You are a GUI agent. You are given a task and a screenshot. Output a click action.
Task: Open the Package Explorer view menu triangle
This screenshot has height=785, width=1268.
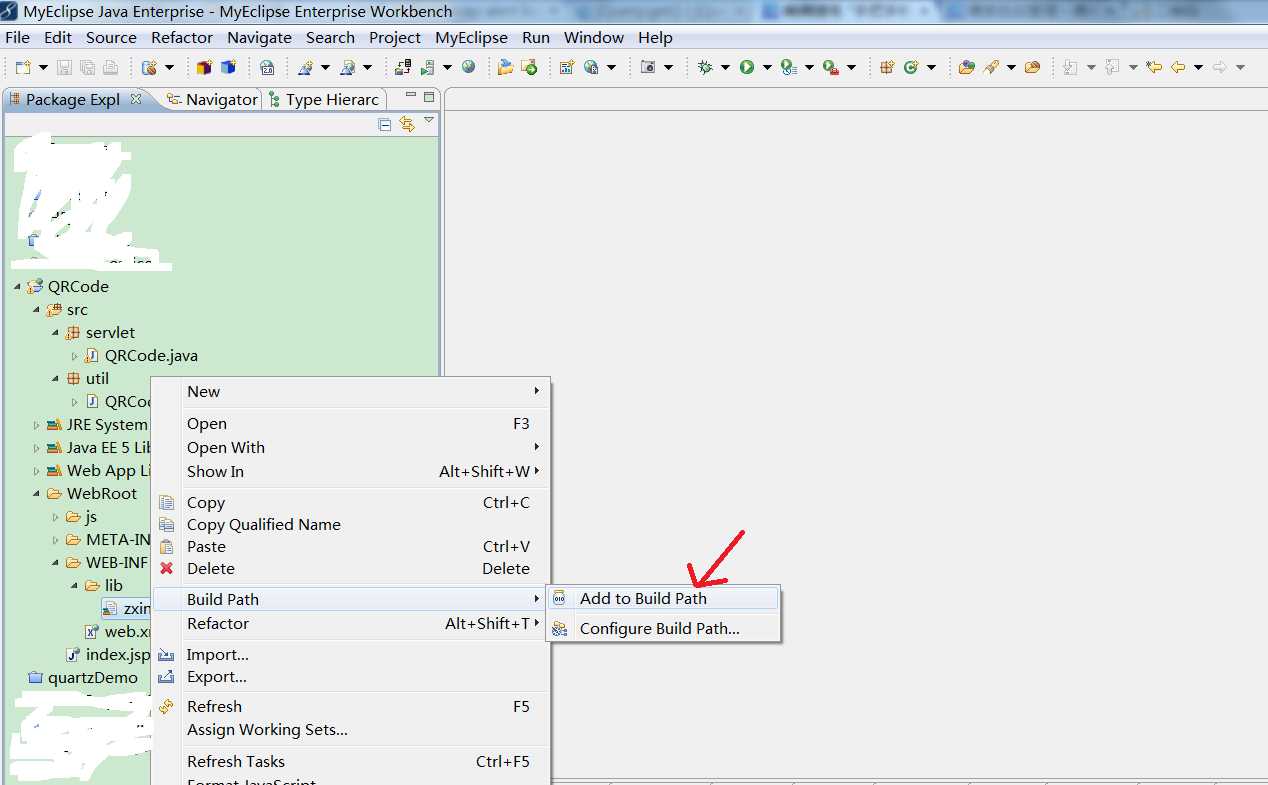pyautogui.click(x=429, y=120)
